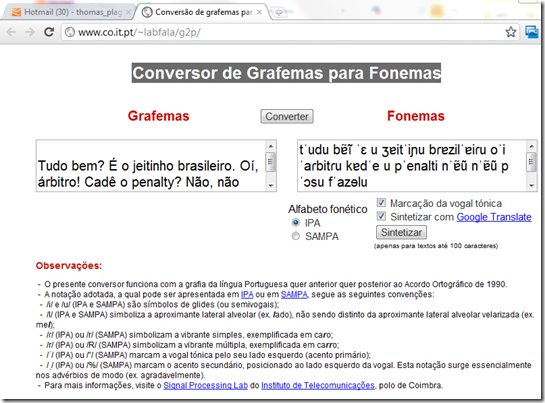
Task: Click the Grafemas textbox scrollbar thumb
Action: [271, 162]
